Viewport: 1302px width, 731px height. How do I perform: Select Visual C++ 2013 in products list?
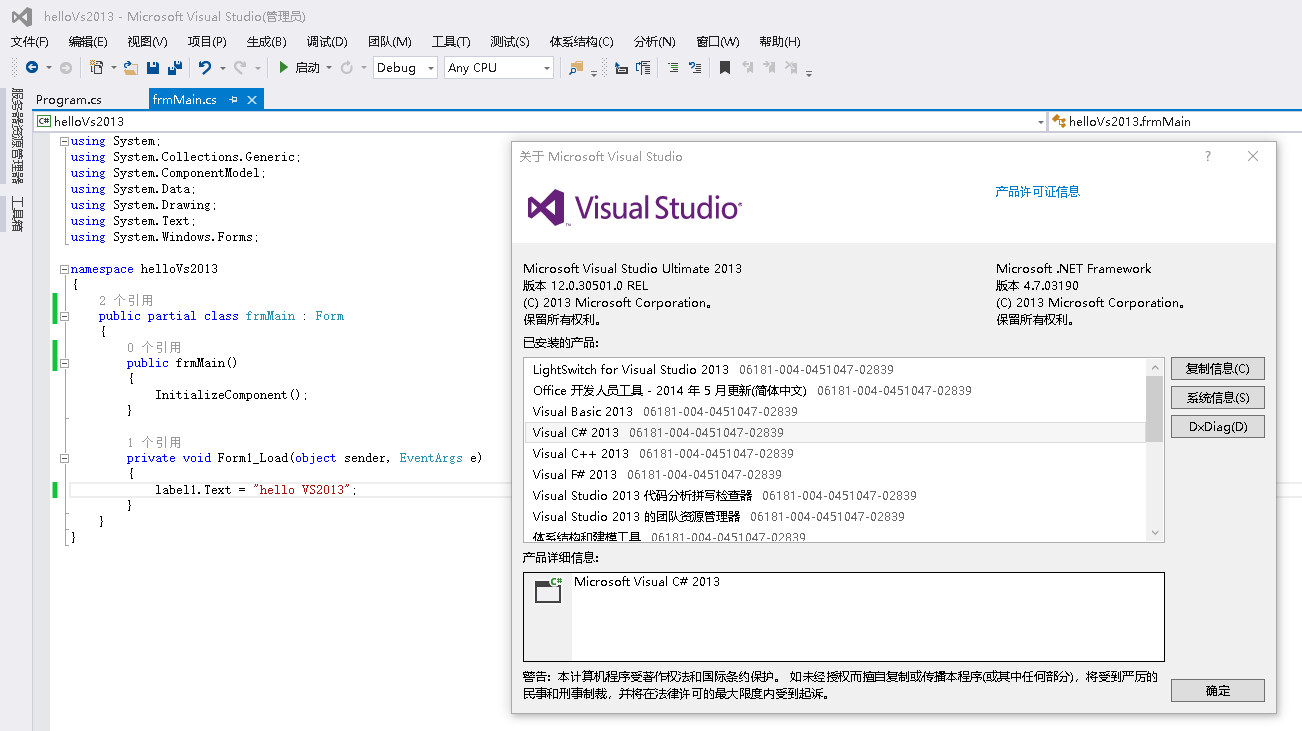pos(835,454)
